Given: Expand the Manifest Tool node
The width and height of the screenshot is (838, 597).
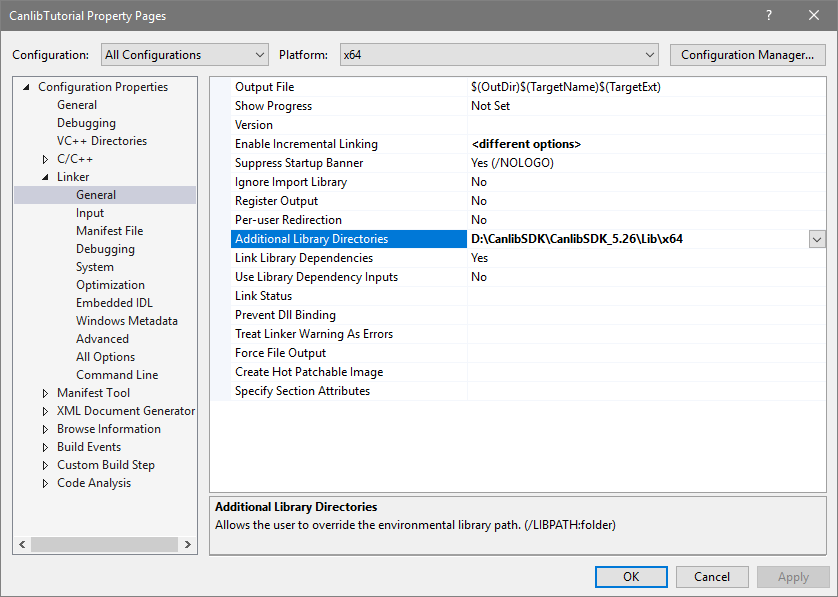Looking at the screenshot, I should pos(45,393).
